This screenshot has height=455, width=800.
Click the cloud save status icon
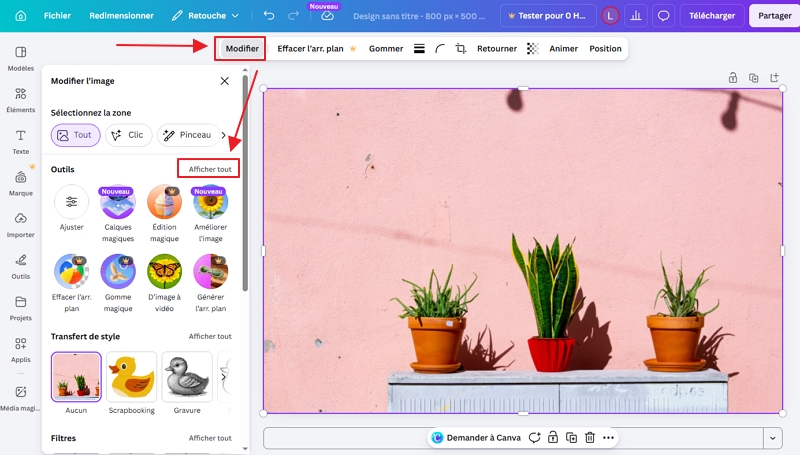(328, 16)
